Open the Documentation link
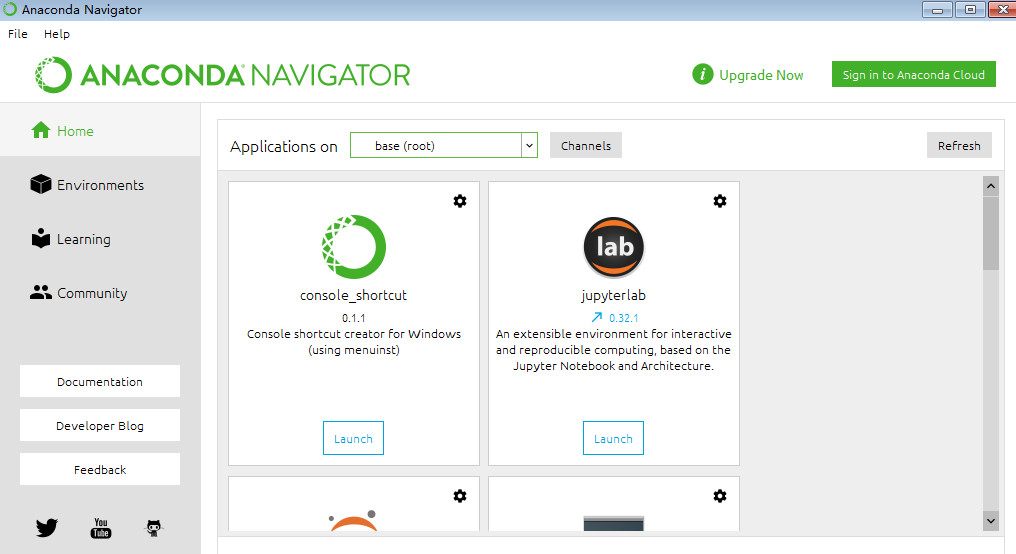 point(100,381)
